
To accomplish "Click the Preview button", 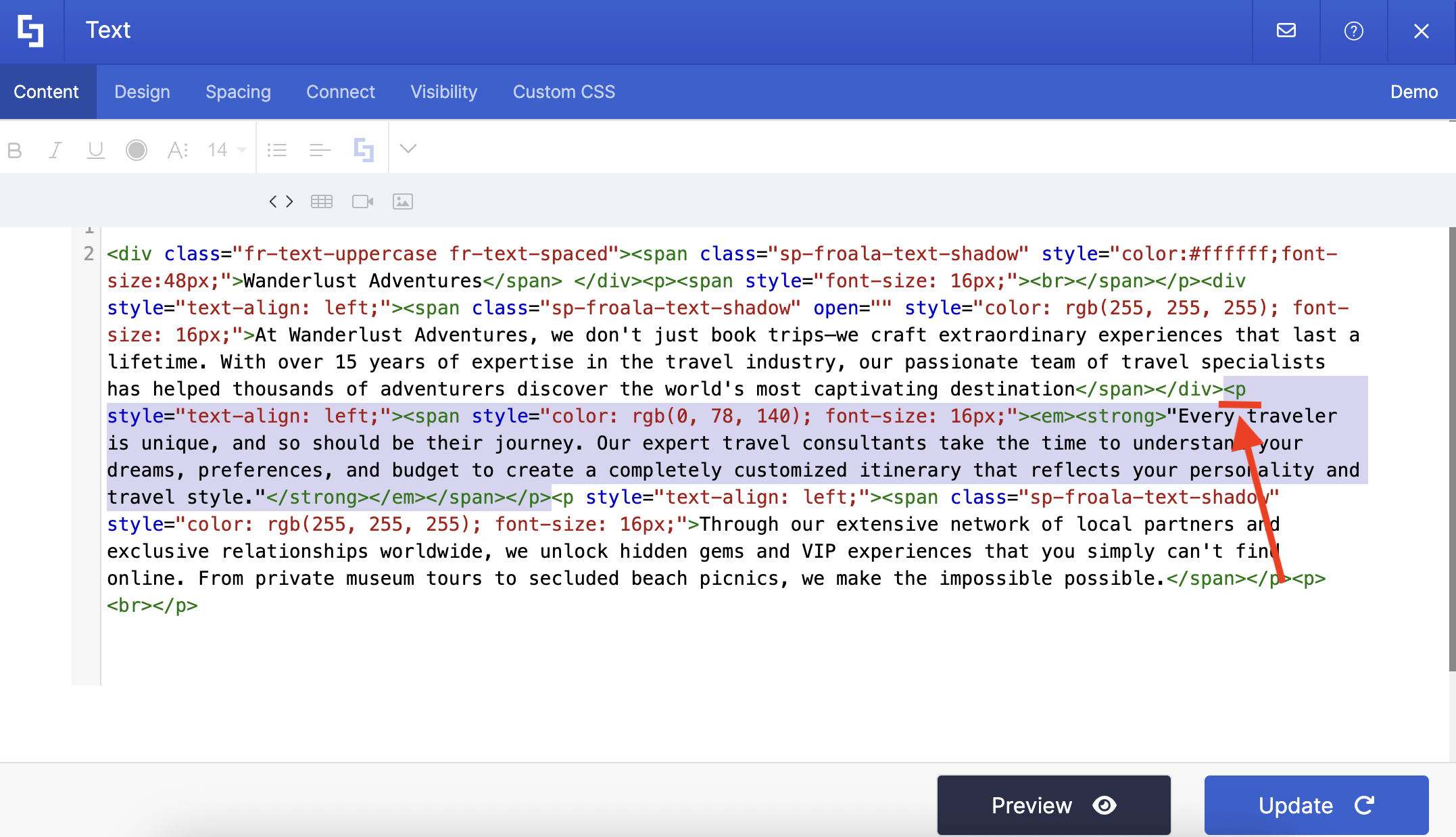I will 1053,805.
